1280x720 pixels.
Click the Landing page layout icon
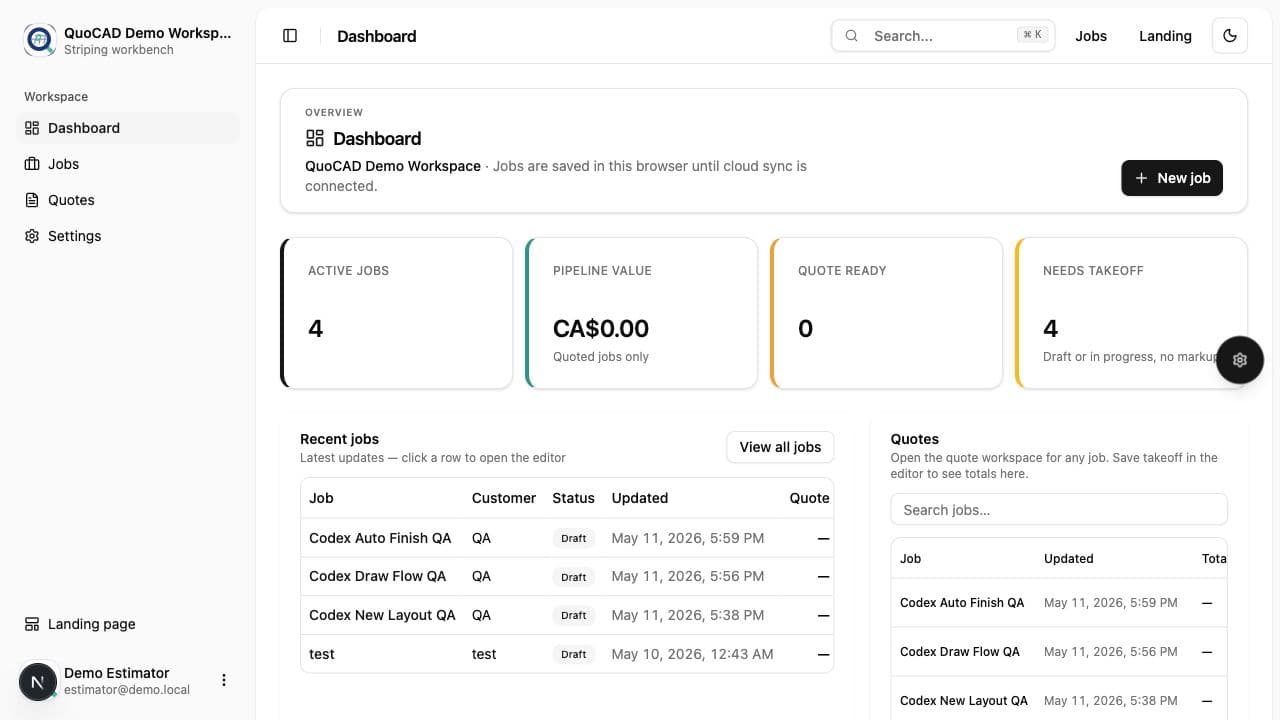click(x=32, y=624)
